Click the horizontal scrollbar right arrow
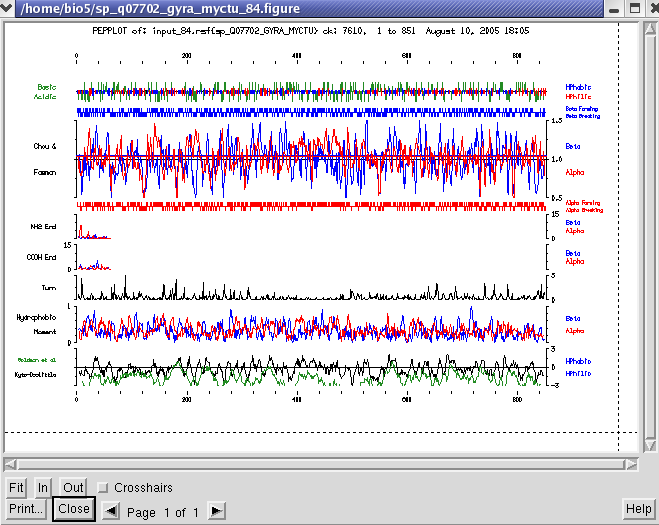 click(x=630, y=464)
